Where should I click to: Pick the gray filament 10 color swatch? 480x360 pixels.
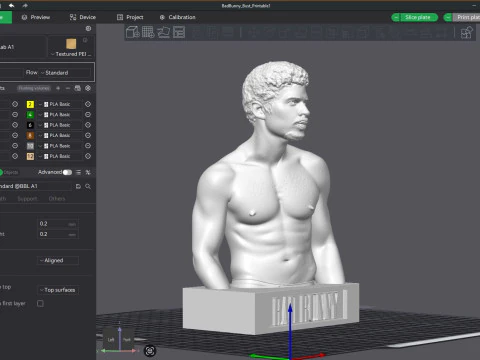(30, 146)
